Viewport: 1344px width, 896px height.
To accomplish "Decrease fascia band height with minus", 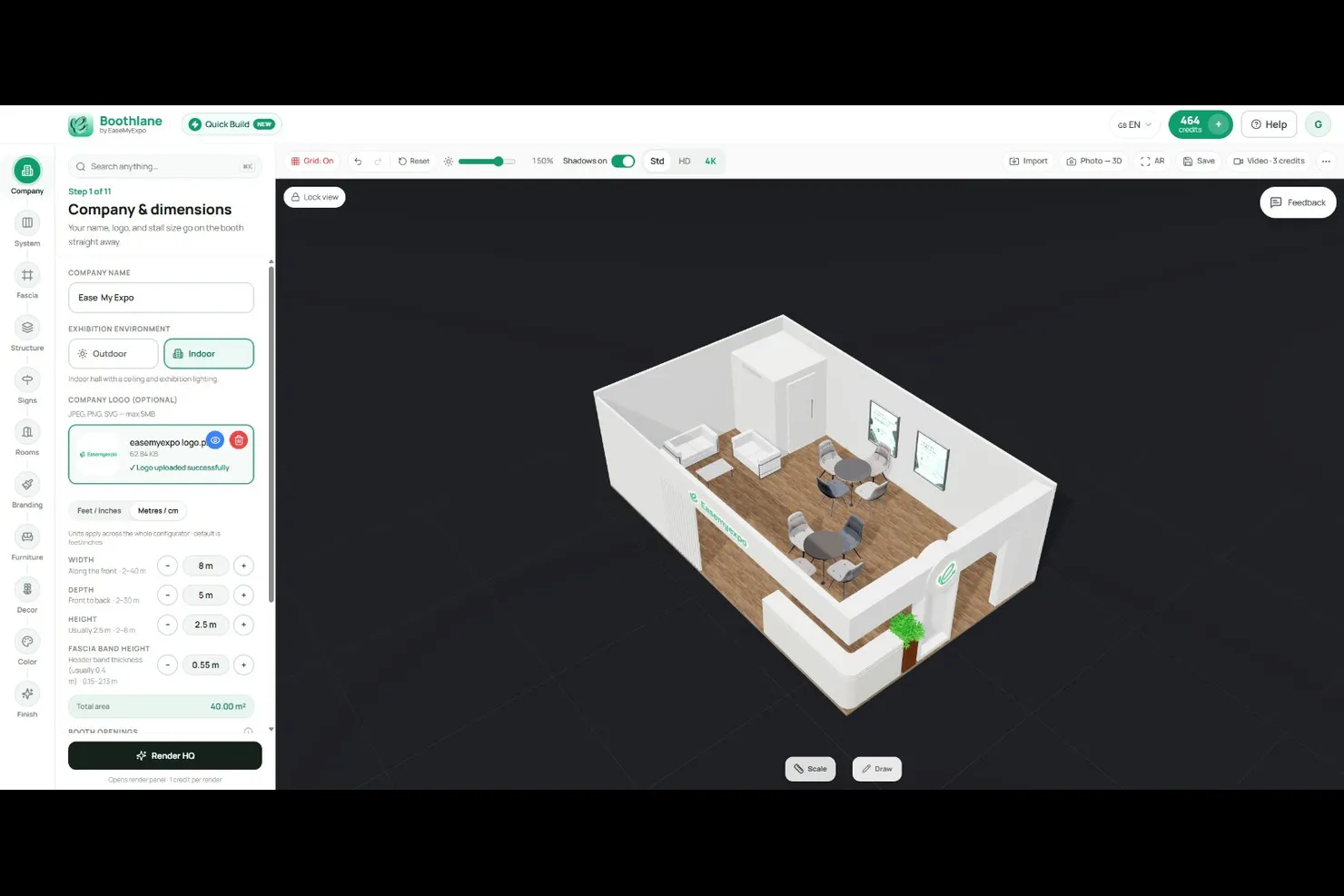I will [x=167, y=665].
